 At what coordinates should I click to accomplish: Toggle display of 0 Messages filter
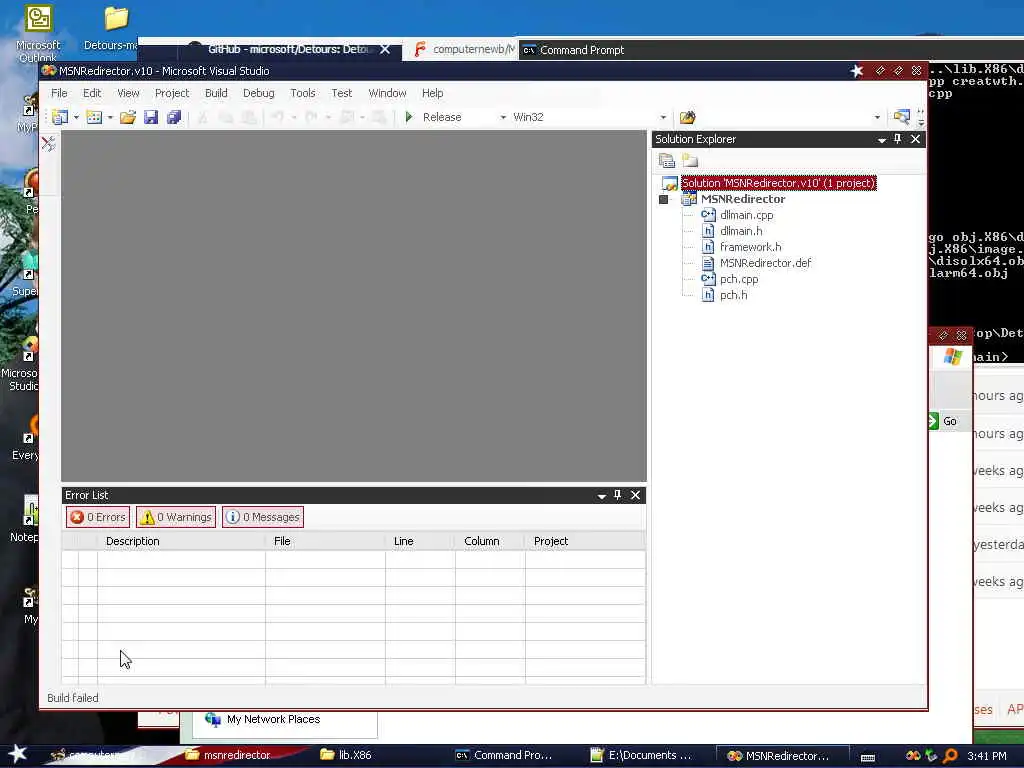tap(263, 517)
